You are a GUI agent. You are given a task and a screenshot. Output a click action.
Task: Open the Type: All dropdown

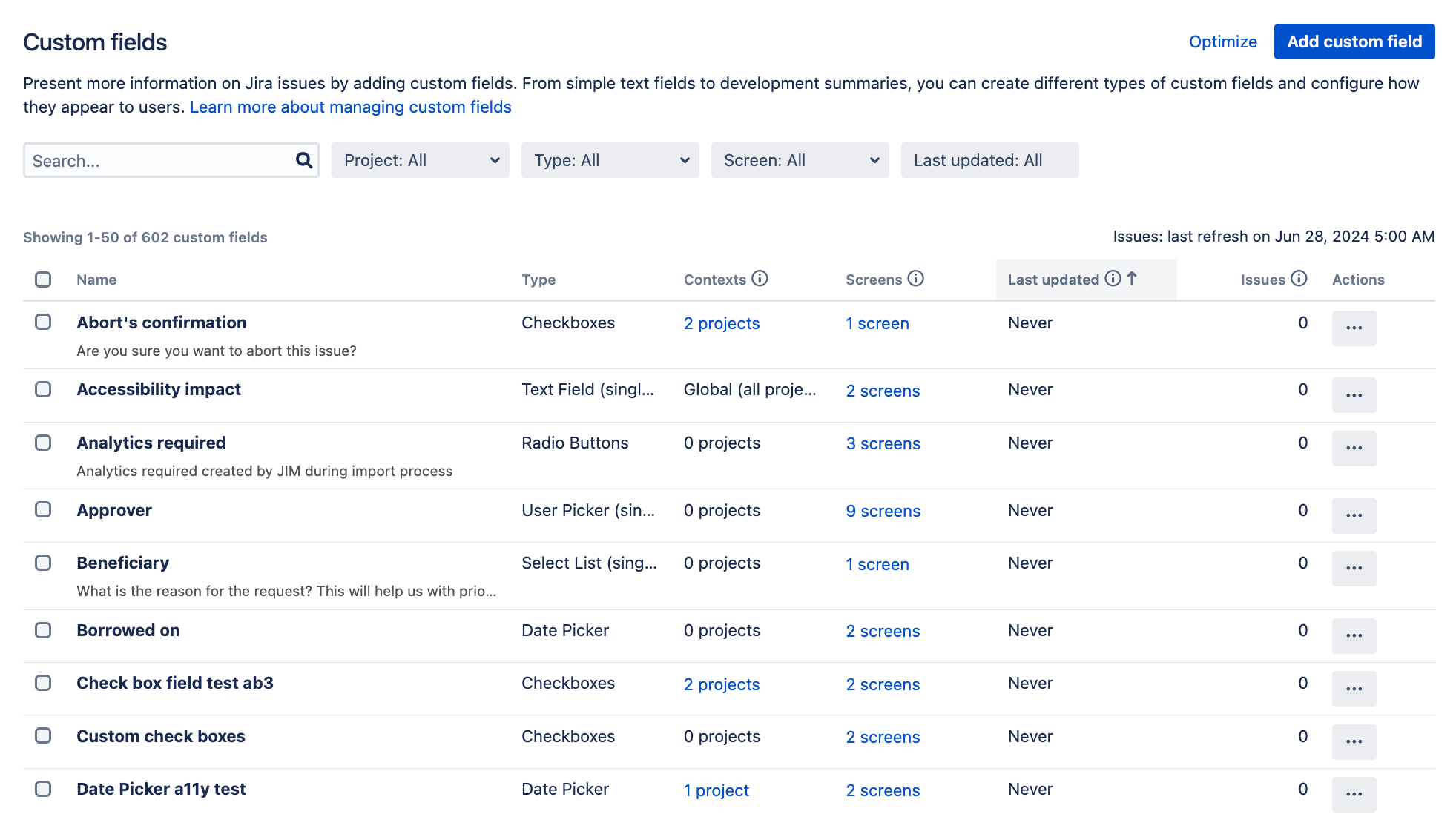610,160
